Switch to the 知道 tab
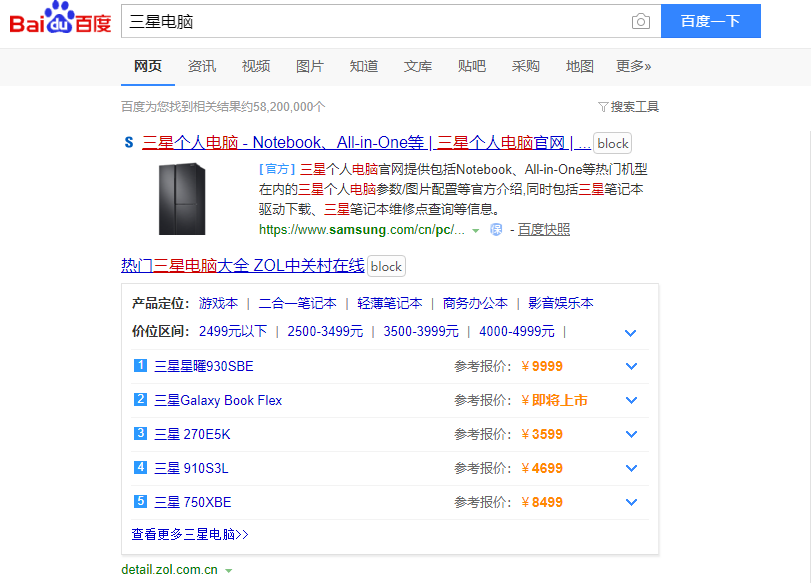The width and height of the screenshot is (811, 583). click(364, 66)
